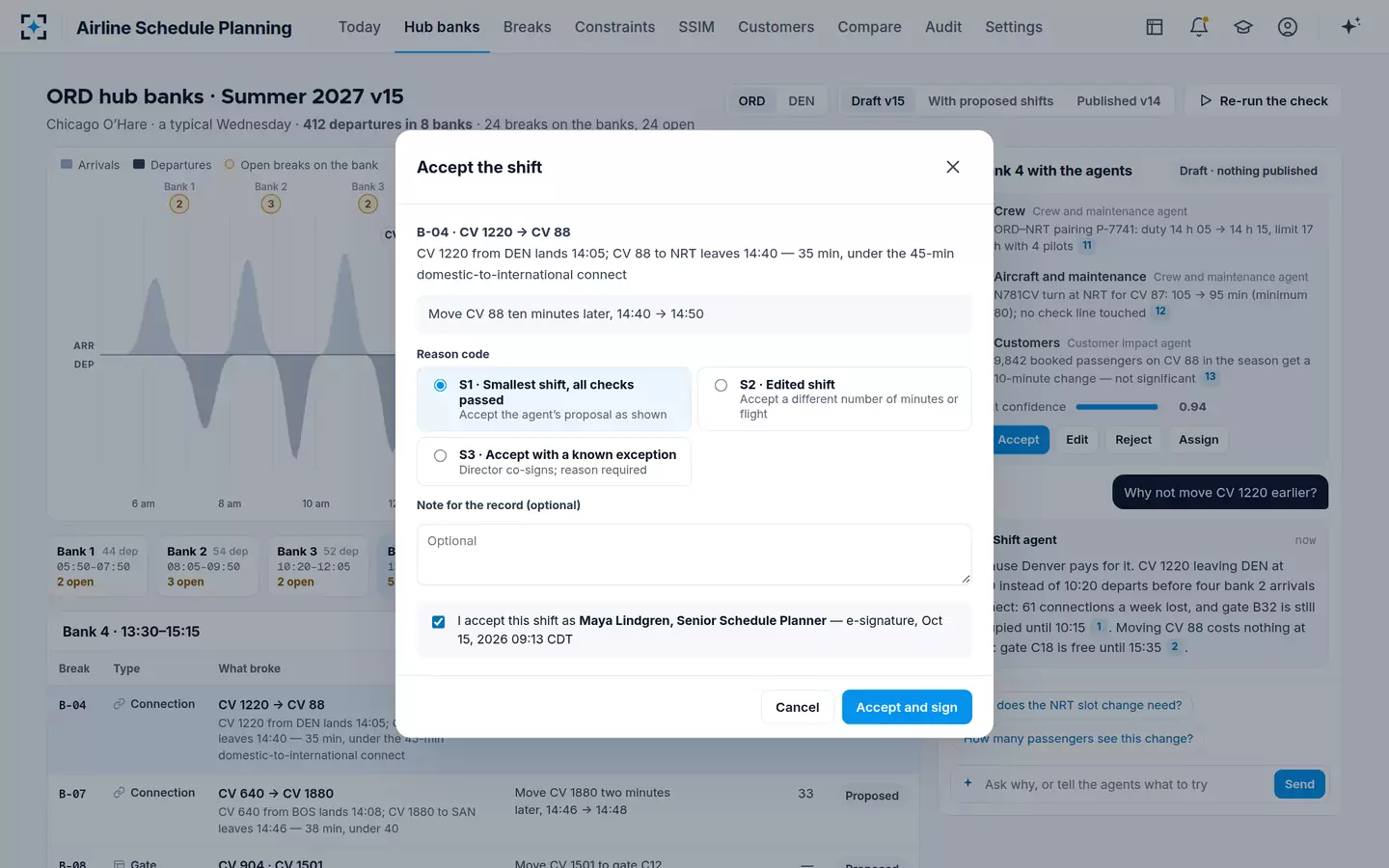The height and width of the screenshot is (868, 1389).
Task: Show With proposed shifts view
Action: (991, 101)
